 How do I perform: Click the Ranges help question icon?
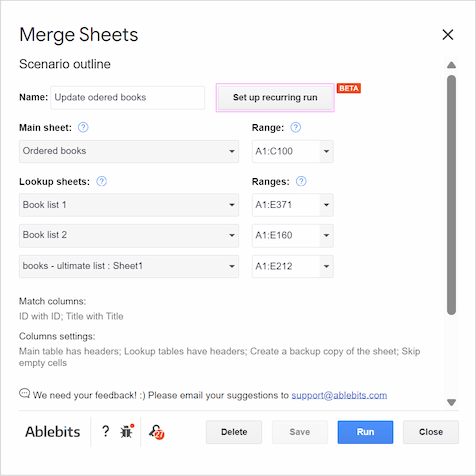pos(301,181)
